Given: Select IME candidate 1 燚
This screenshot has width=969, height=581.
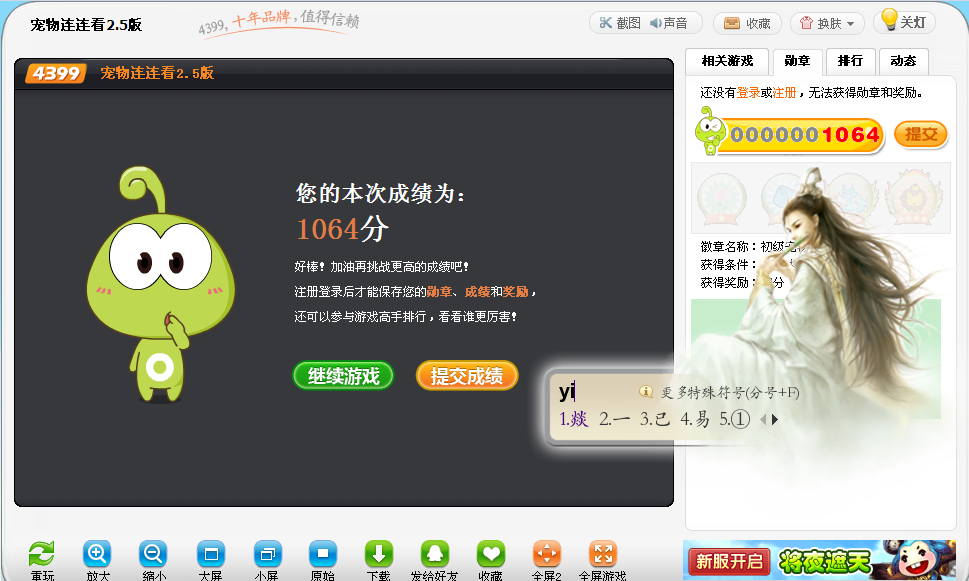Looking at the screenshot, I should pos(573,419).
